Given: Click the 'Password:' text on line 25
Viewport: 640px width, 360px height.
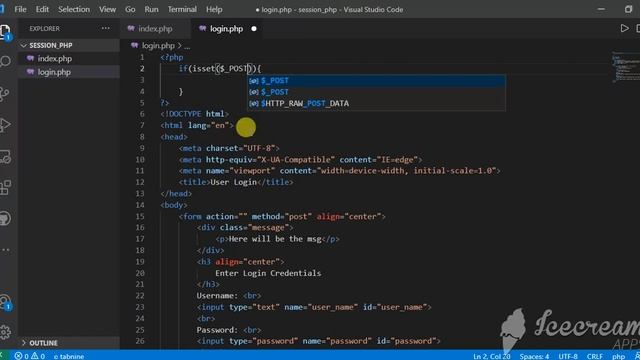Looking at the screenshot, I should tap(217, 330).
